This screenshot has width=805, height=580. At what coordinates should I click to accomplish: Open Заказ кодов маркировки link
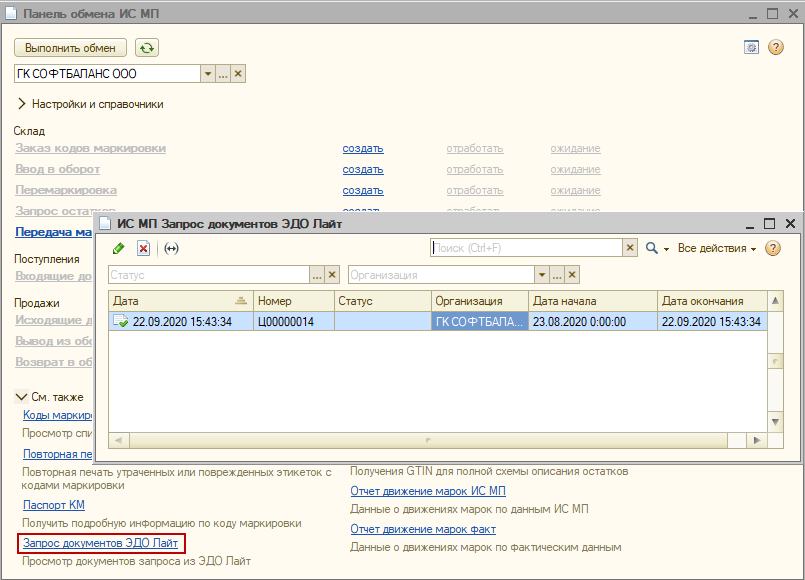90,148
